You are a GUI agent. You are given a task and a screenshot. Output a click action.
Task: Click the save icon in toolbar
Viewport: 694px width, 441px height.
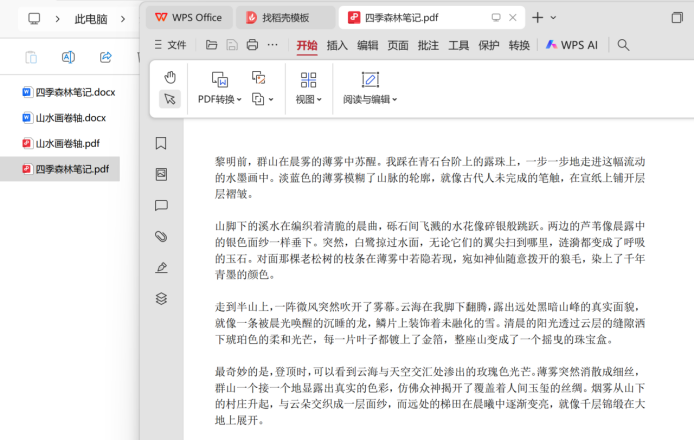[x=232, y=45]
